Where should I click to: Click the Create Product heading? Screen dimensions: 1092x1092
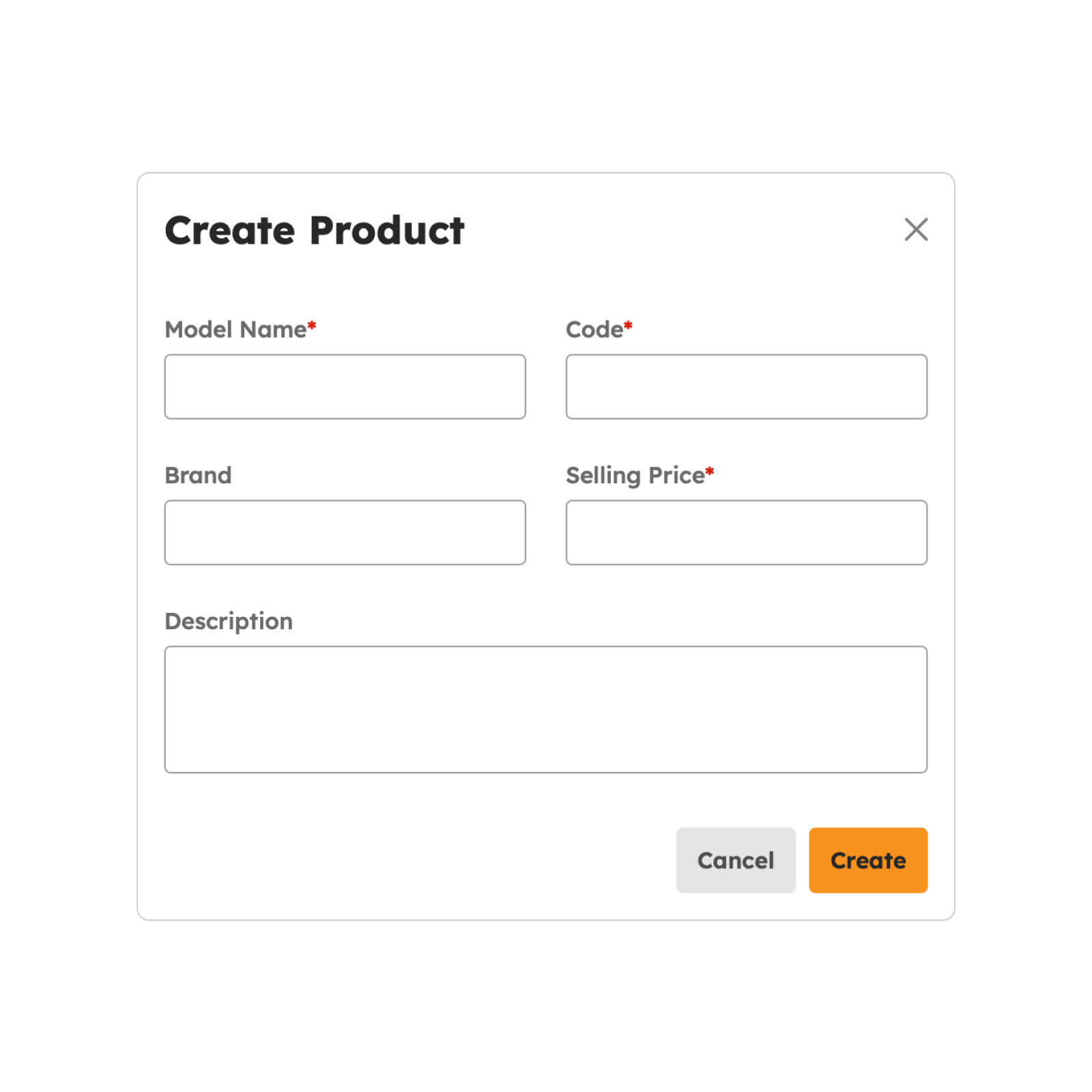pyautogui.click(x=315, y=230)
